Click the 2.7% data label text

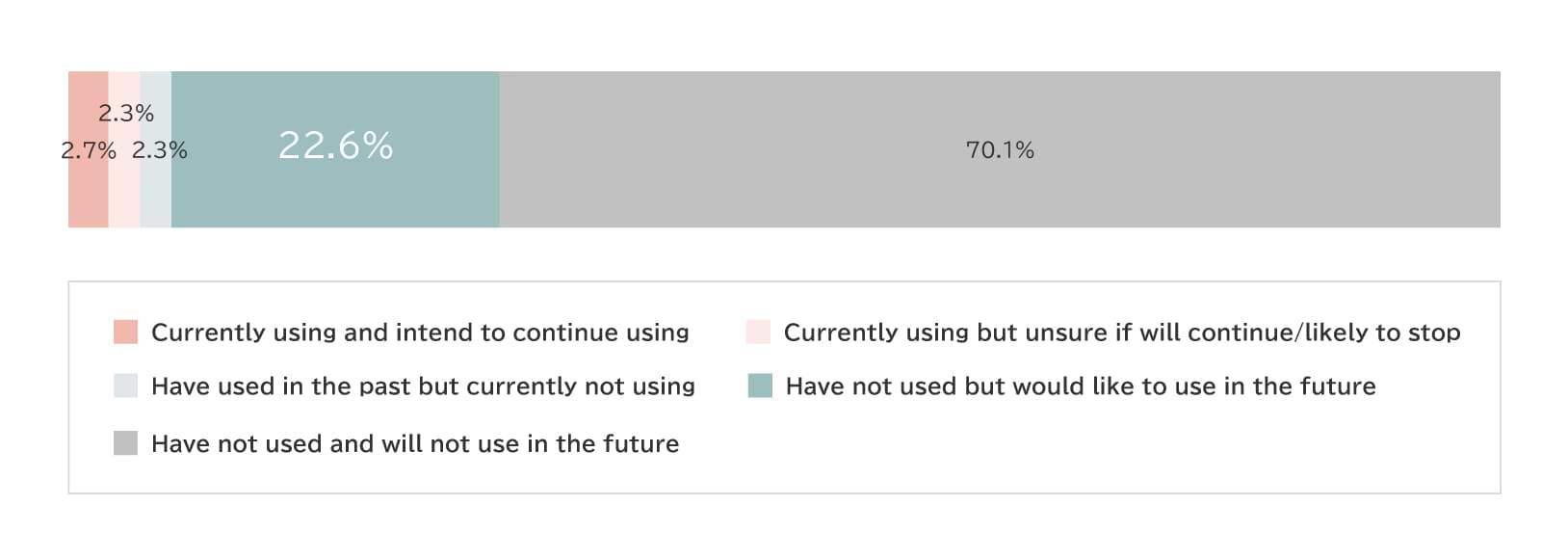(88, 150)
